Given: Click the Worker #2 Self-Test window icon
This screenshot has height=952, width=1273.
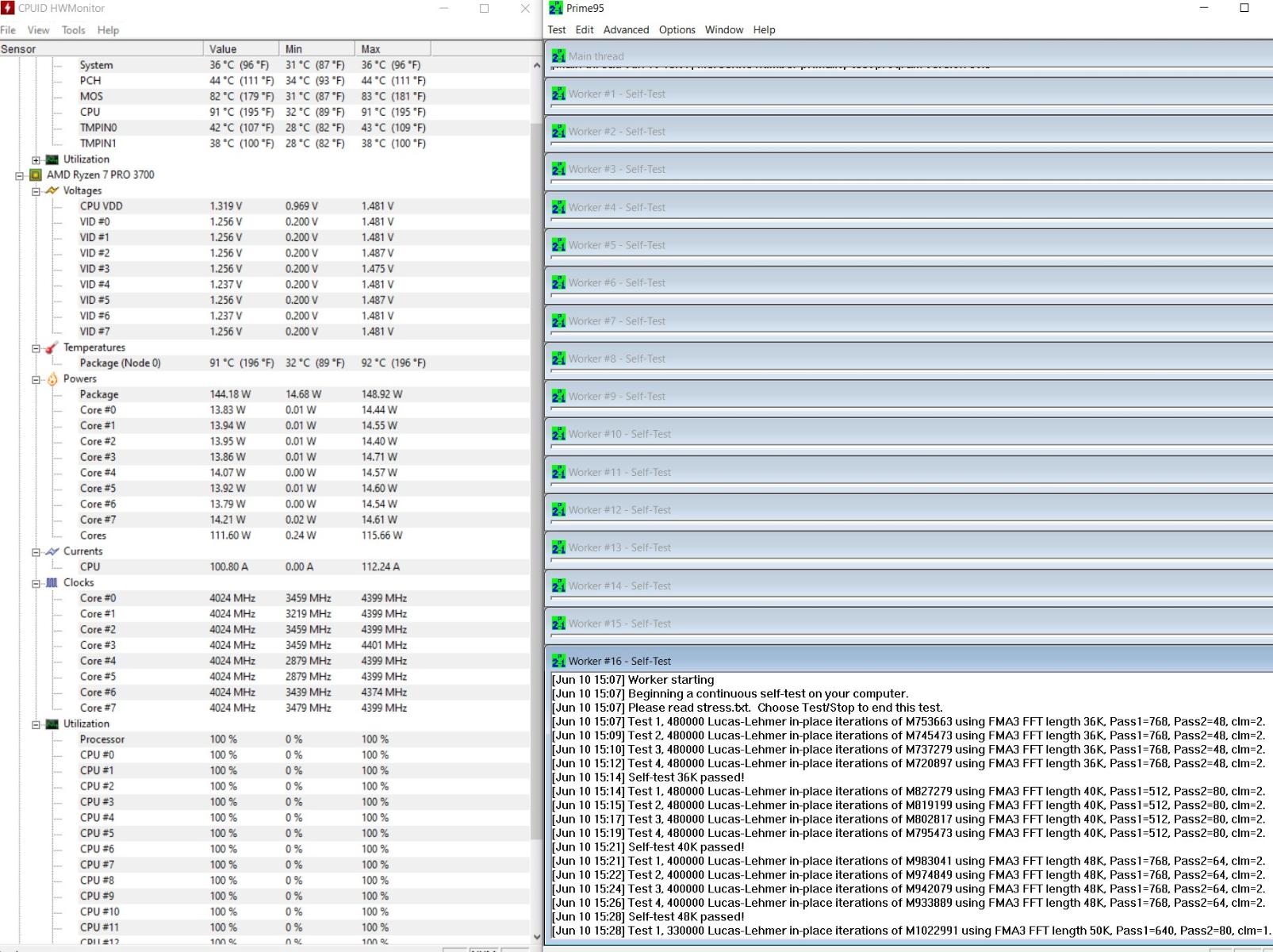Looking at the screenshot, I should (x=558, y=132).
